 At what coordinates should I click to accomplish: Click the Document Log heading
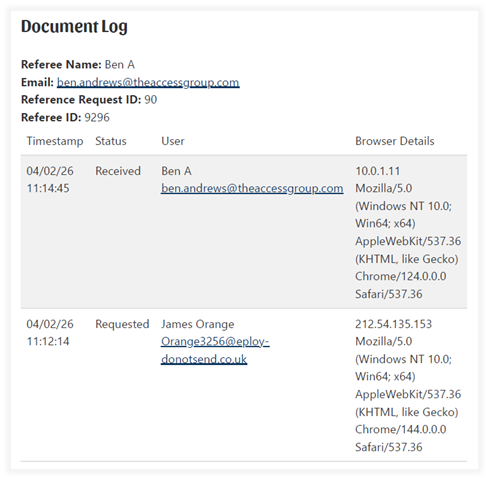(74, 27)
